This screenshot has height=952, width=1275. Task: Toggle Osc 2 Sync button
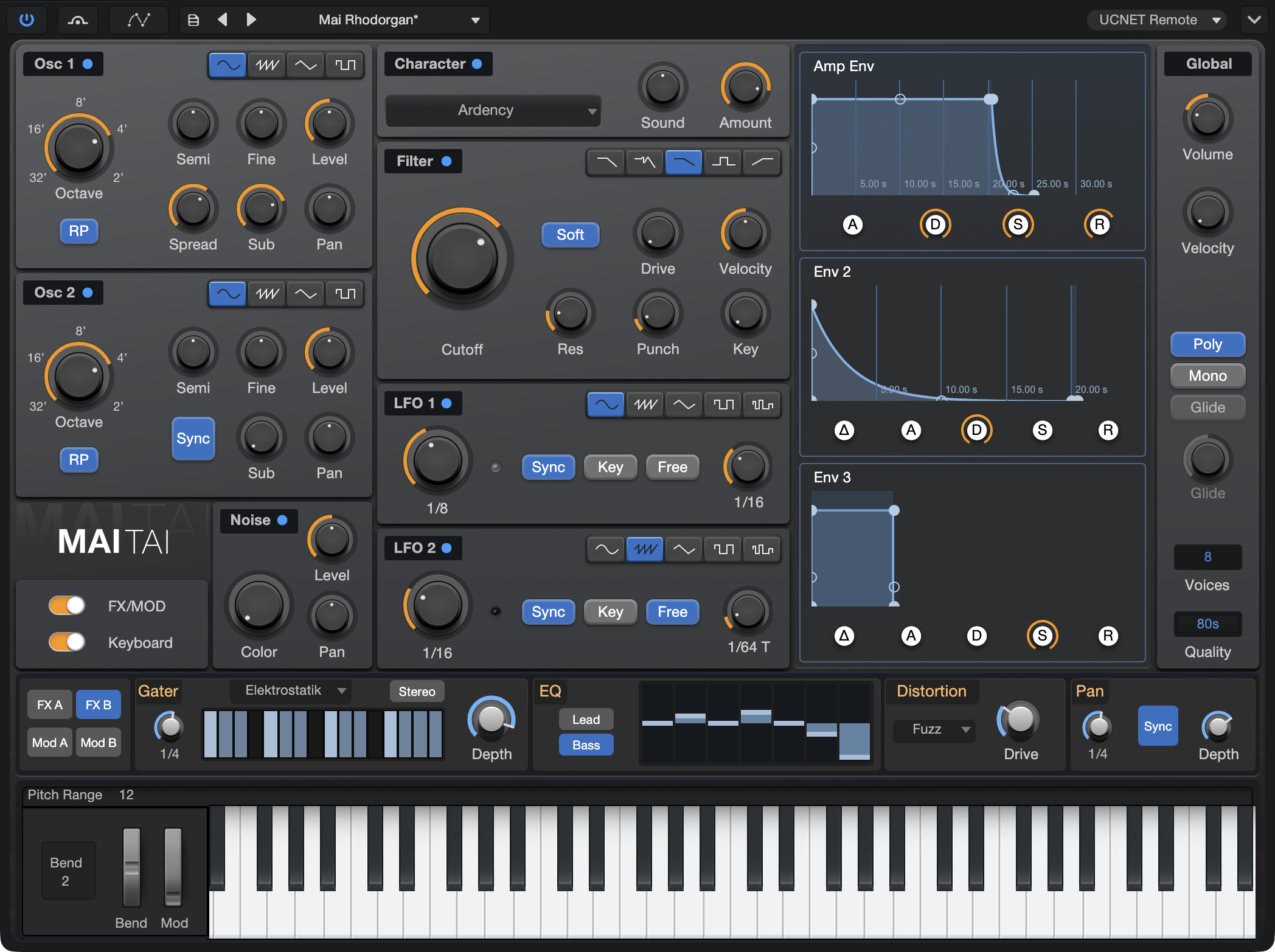click(193, 439)
